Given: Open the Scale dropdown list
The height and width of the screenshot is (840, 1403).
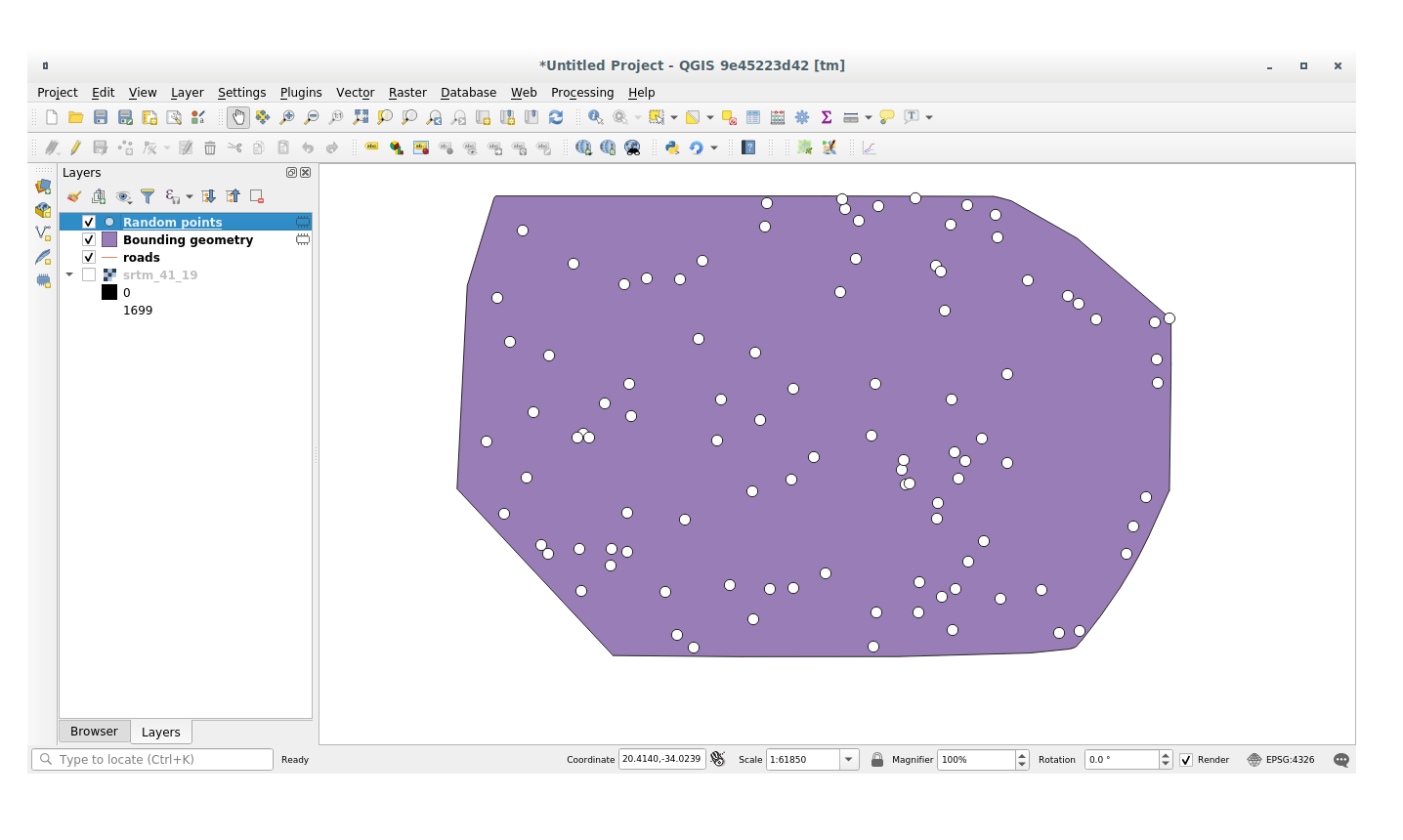Looking at the screenshot, I should pos(849,760).
